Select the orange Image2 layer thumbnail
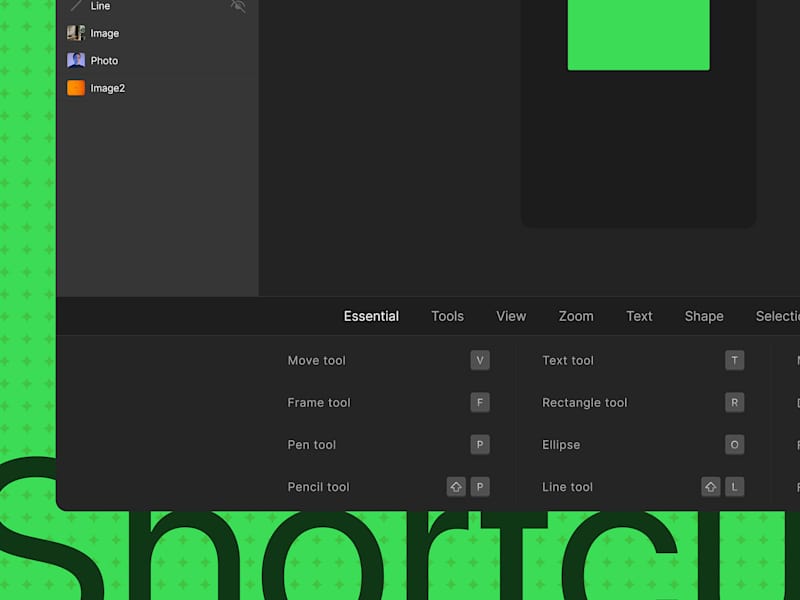Image resolution: width=800 pixels, height=600 pixels. [x=76, y=88]
